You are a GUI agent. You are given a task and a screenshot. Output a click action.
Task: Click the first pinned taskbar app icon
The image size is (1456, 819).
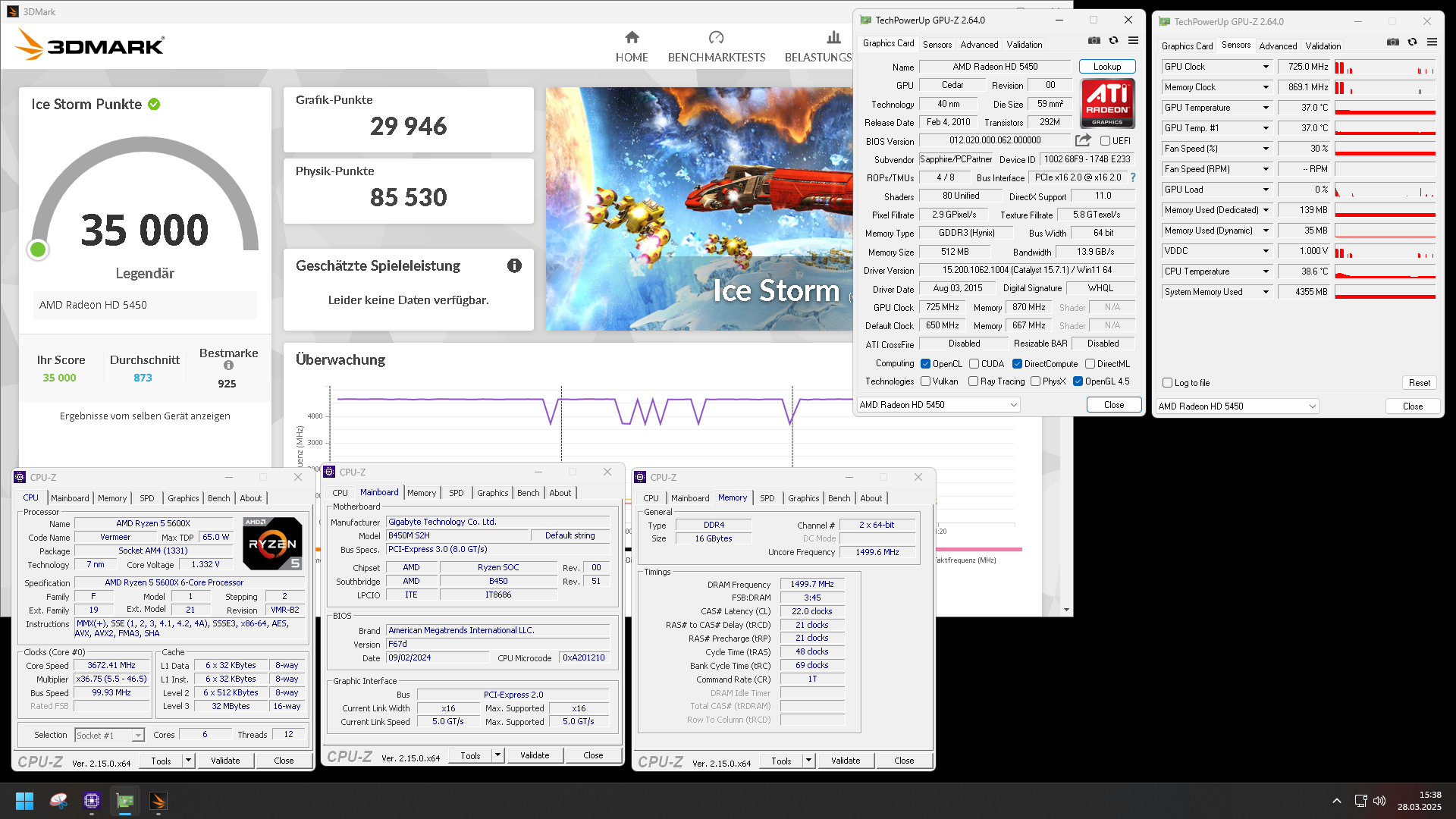58,801
